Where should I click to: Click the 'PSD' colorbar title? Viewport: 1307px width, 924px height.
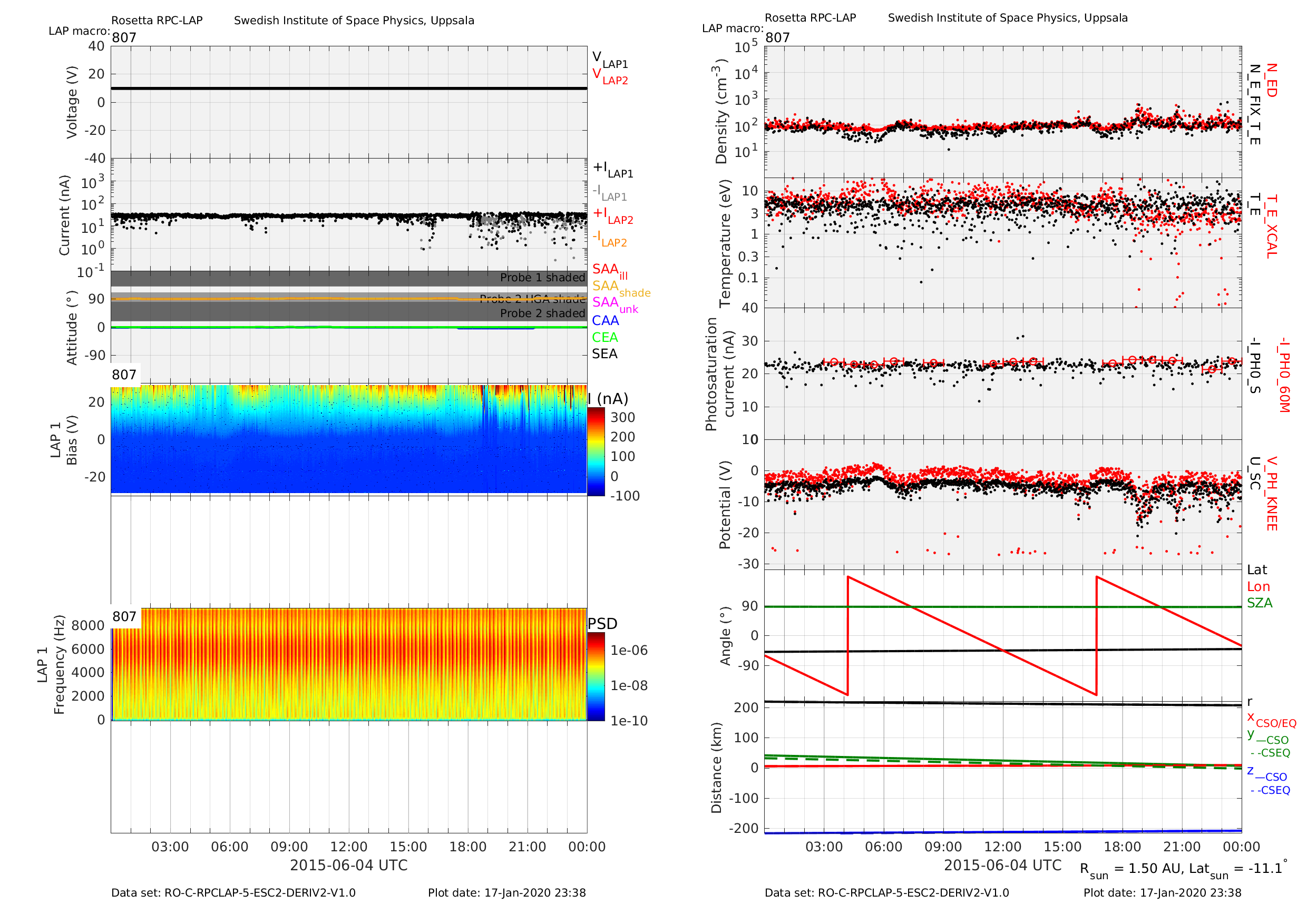pos(602,624)
